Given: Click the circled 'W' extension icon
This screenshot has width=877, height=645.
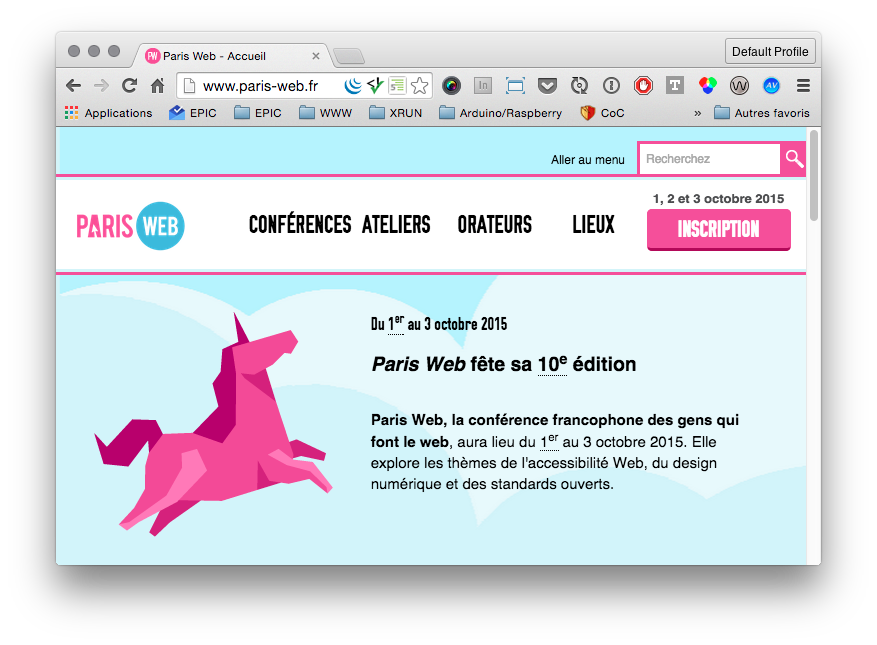Looking at the screenshot, I should pyautogui.click(x=739, y=86).
